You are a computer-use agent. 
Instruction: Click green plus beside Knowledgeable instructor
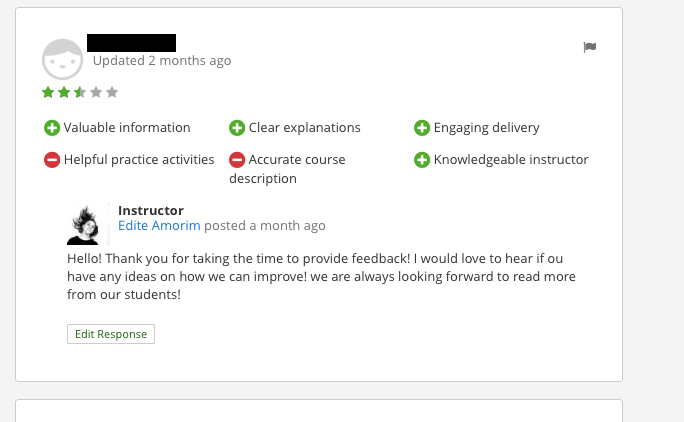[422, 160]
